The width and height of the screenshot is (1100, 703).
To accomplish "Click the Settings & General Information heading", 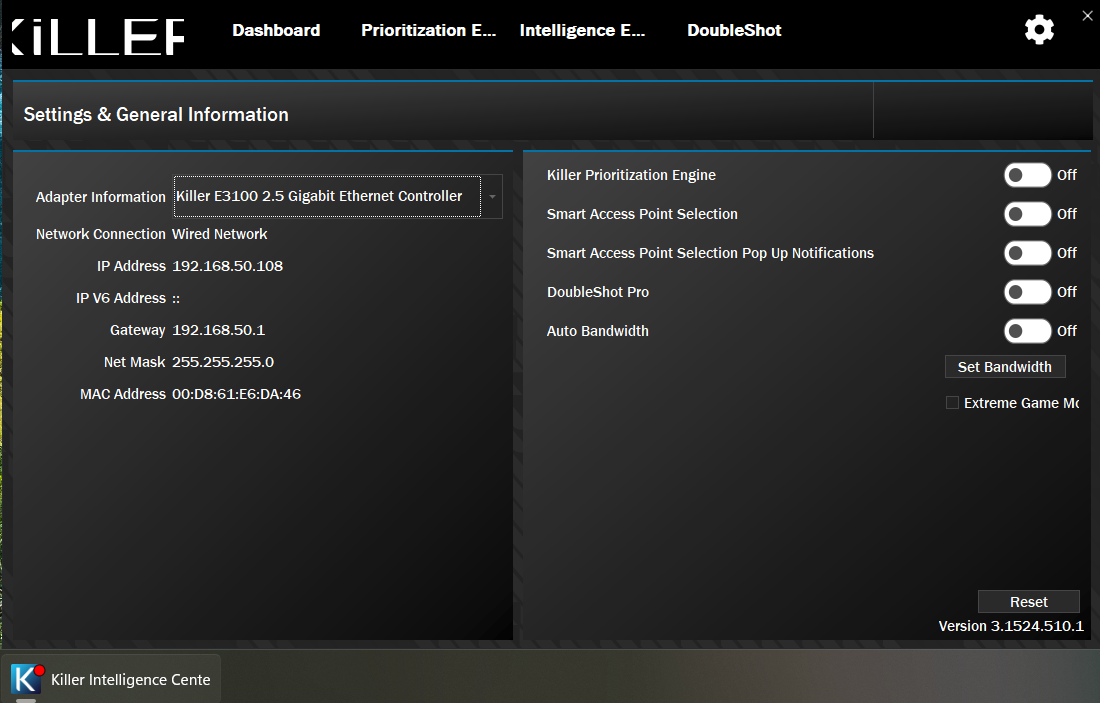I will point(156,114).
